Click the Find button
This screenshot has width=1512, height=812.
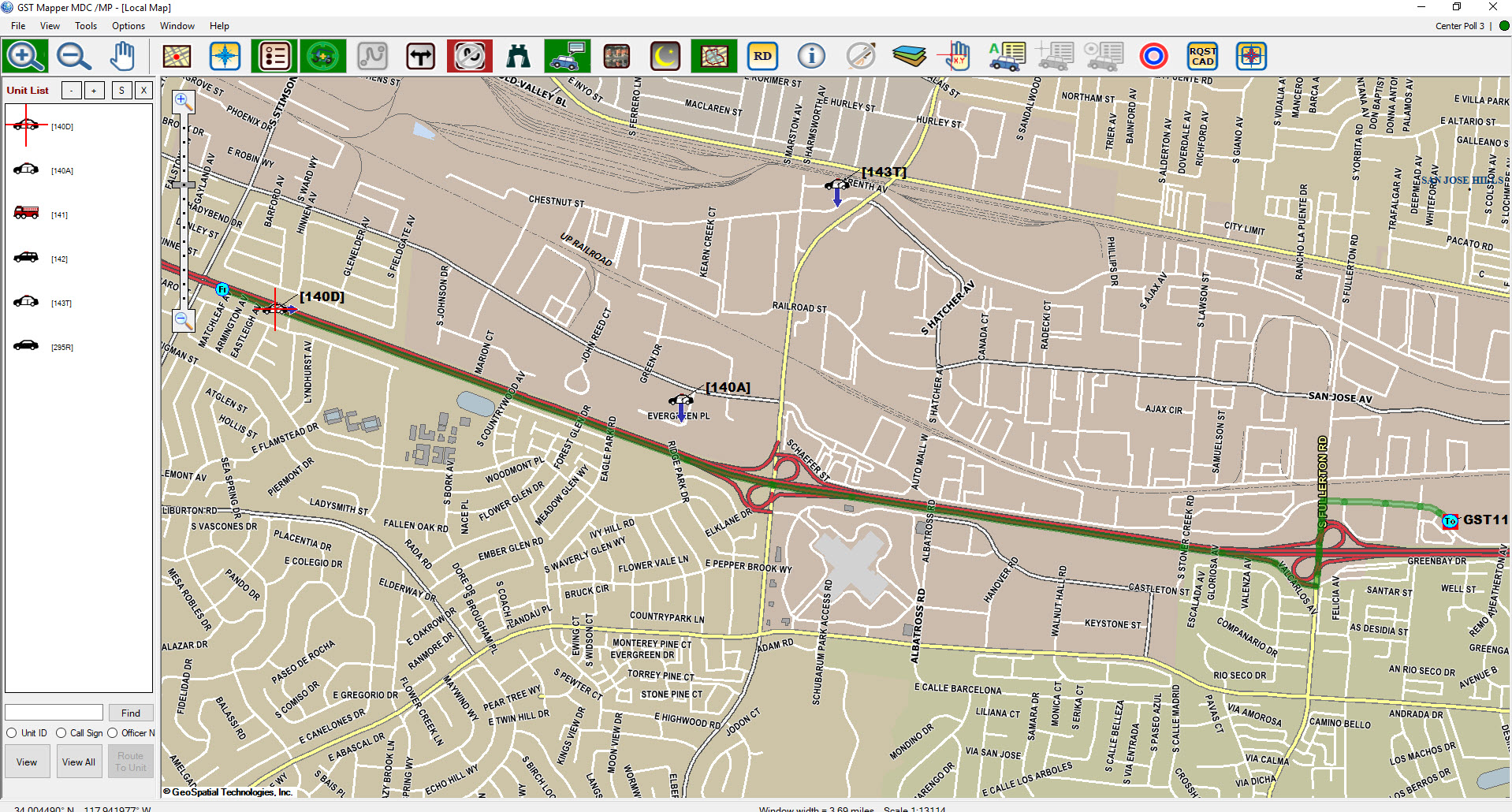click(x=131, y=713)
